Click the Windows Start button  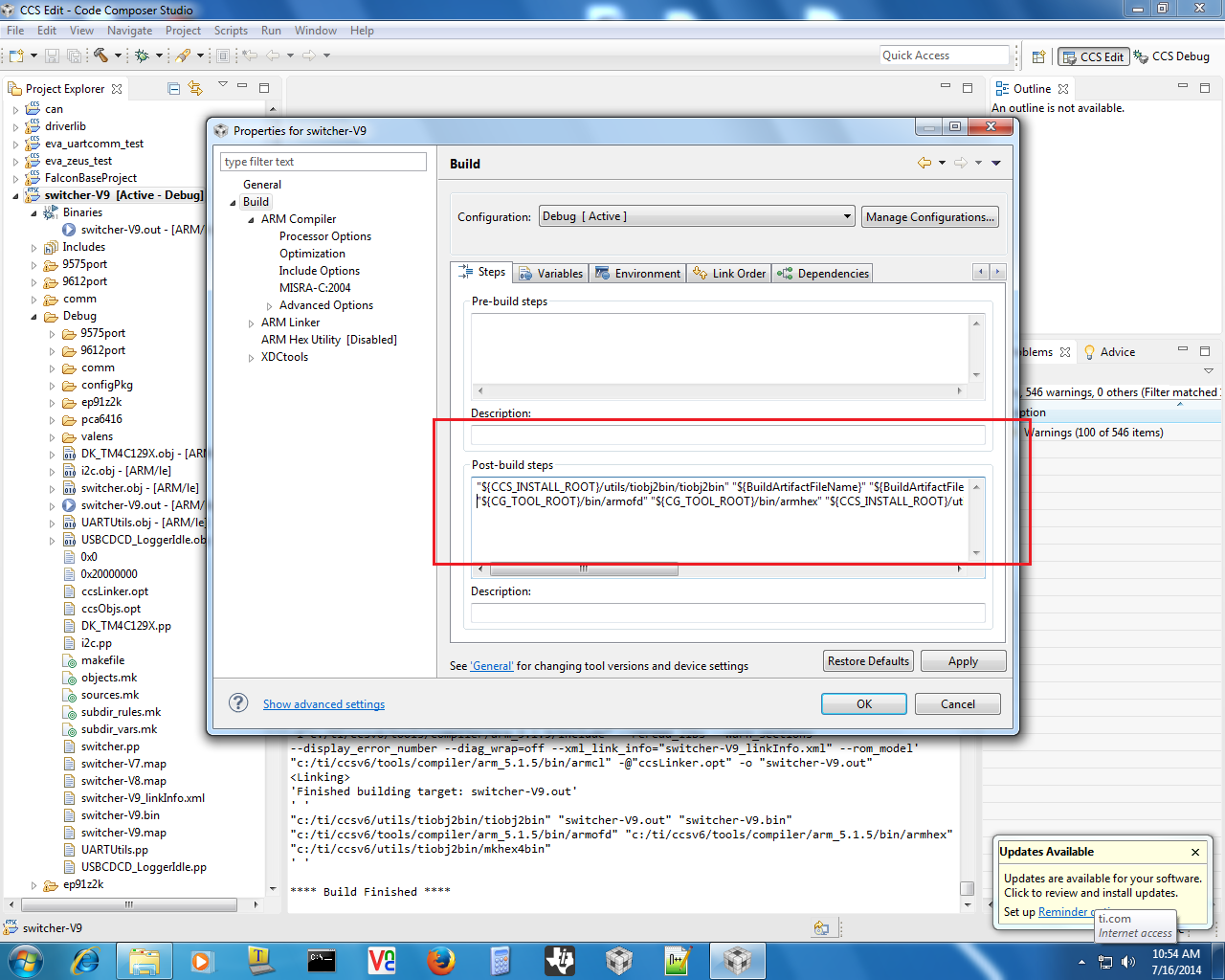coord(25,960)
